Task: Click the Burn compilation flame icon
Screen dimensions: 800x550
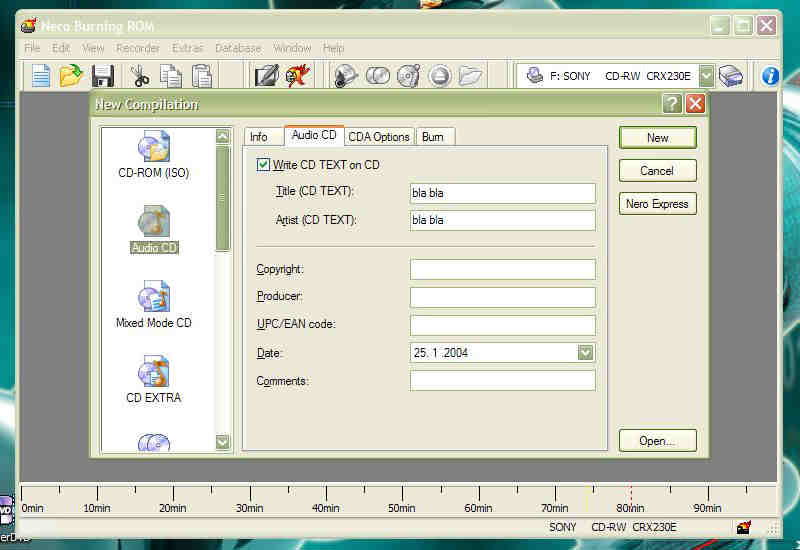Action: coord(297,75)
